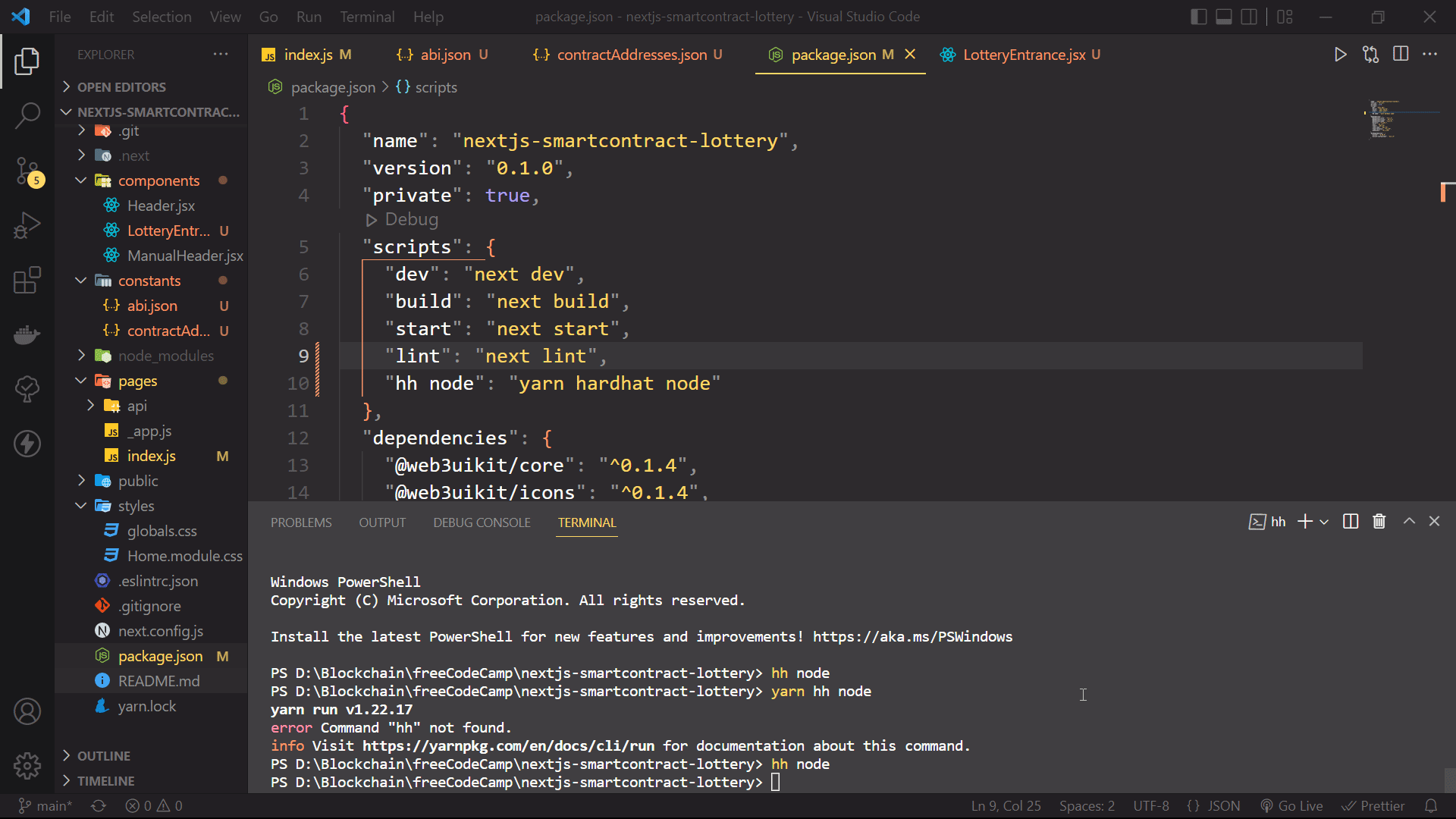Split the editor to the right
The height and width of the screenshot is (819, 1456).
(x=1401, y=55)
